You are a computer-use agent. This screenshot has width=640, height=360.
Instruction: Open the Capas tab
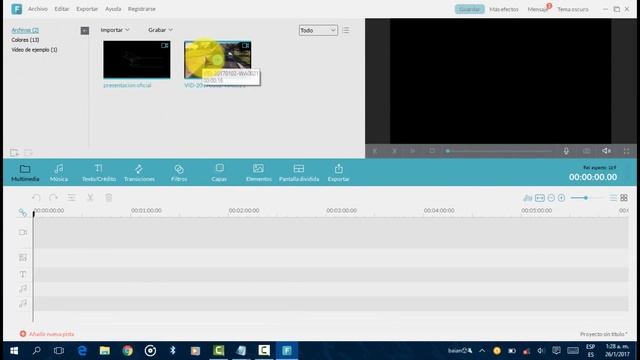pyautogui.click(x=219, y=173)
